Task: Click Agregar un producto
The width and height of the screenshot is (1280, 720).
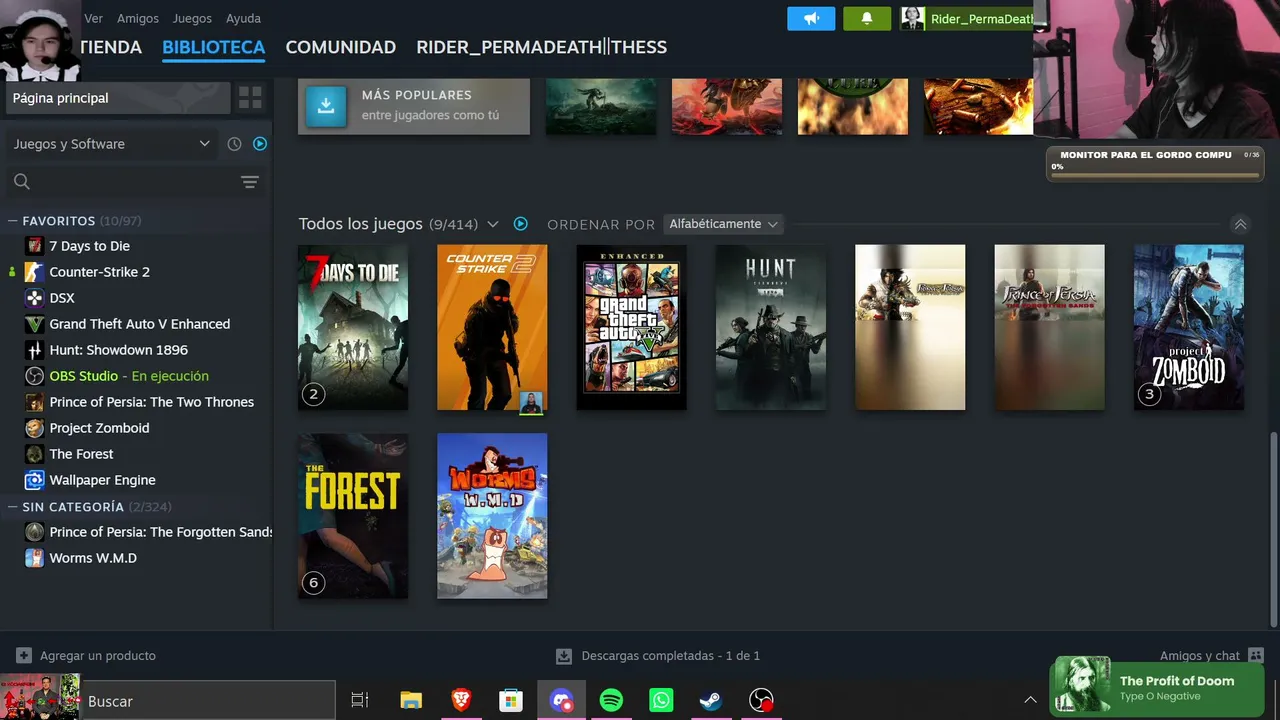Action: 87,656
